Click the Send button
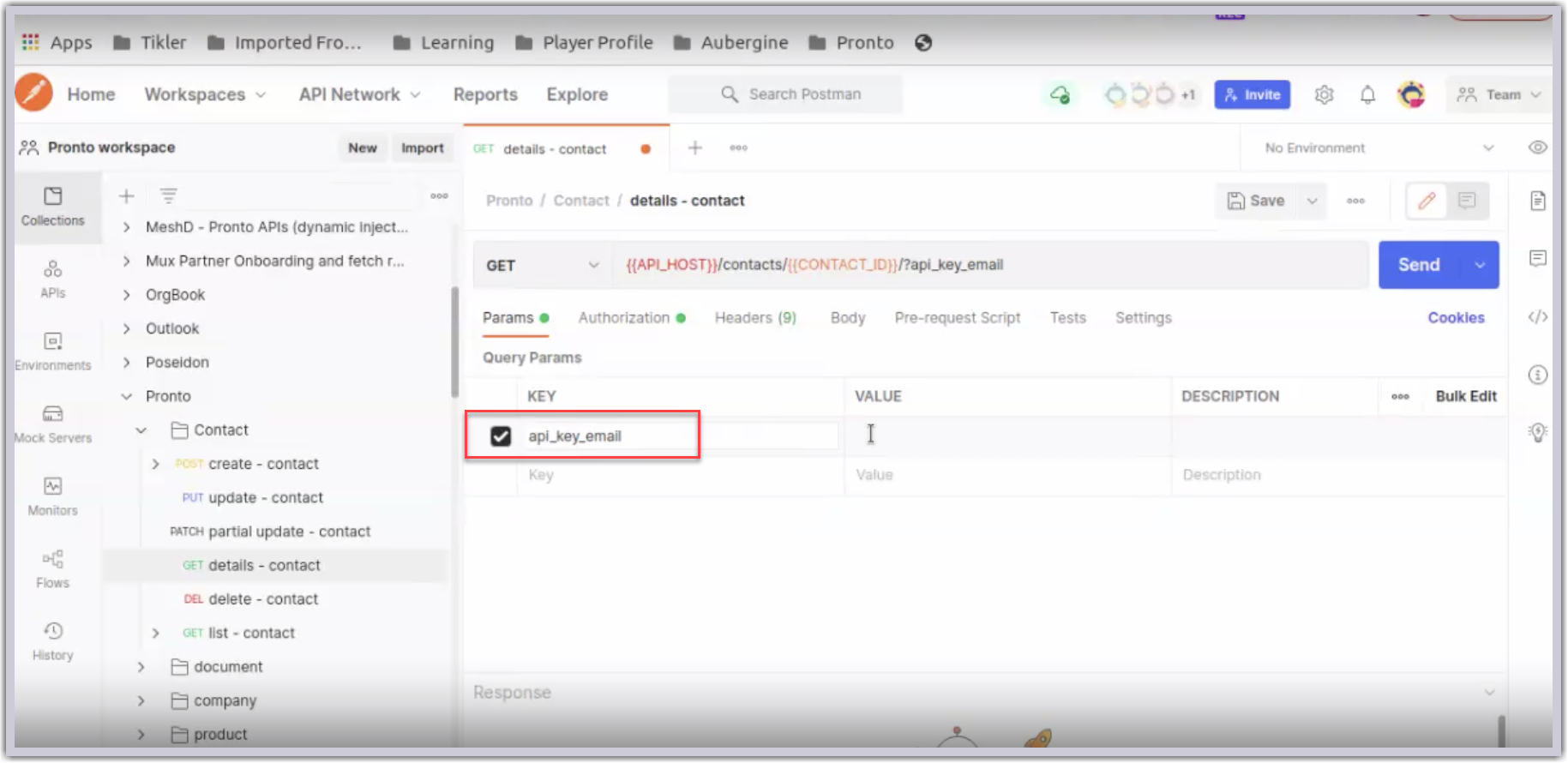The width and height of the screenshot is (1568, 763). [x=1421, y=265]
